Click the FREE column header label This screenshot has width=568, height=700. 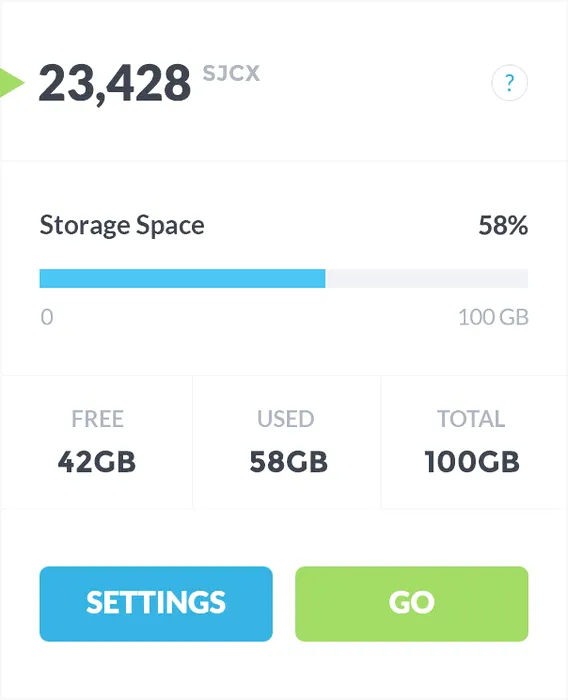click(x=97, y=419)
